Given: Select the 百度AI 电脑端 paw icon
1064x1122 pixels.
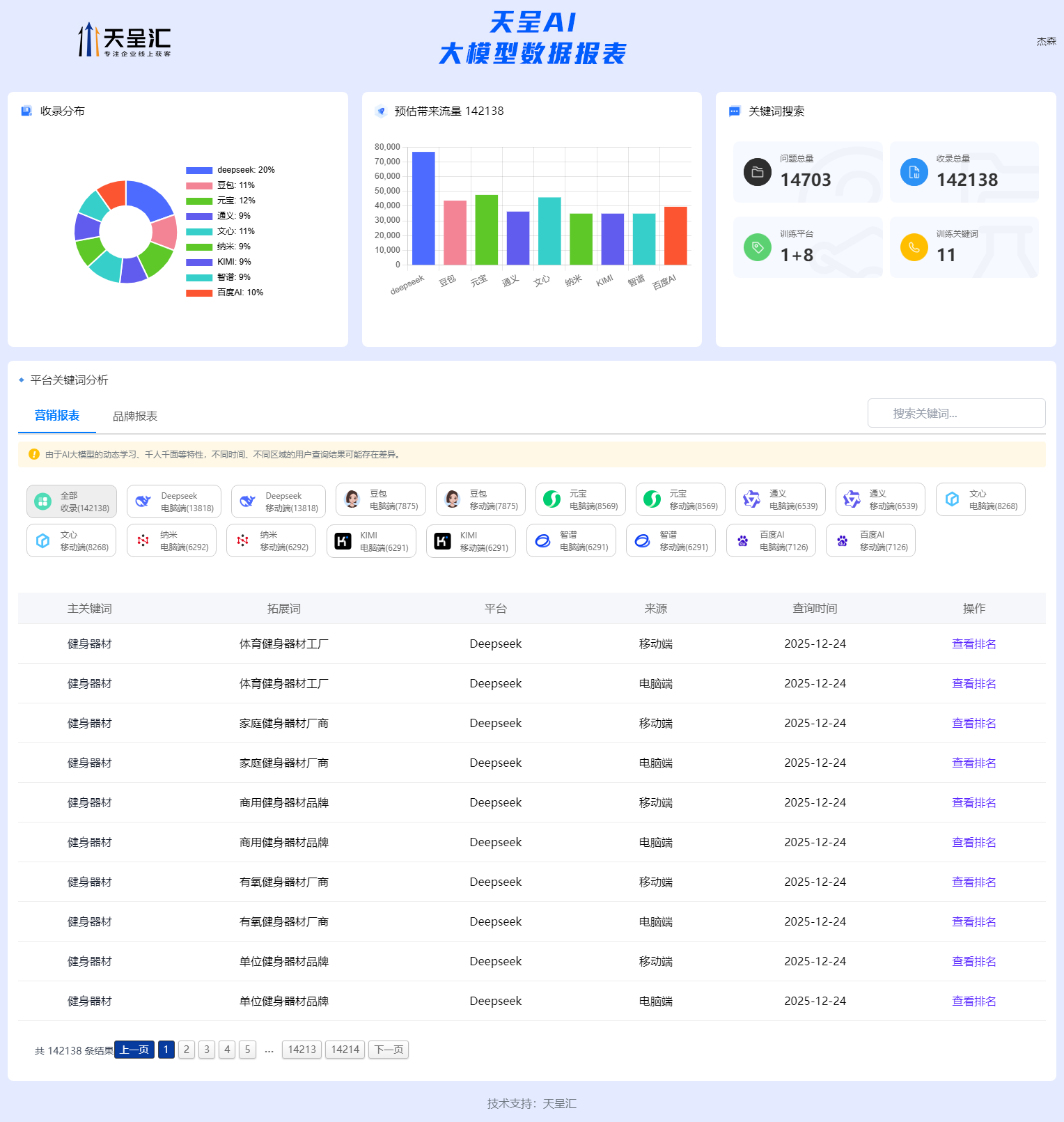Looking at the screenshot, I should pos(743,541).
